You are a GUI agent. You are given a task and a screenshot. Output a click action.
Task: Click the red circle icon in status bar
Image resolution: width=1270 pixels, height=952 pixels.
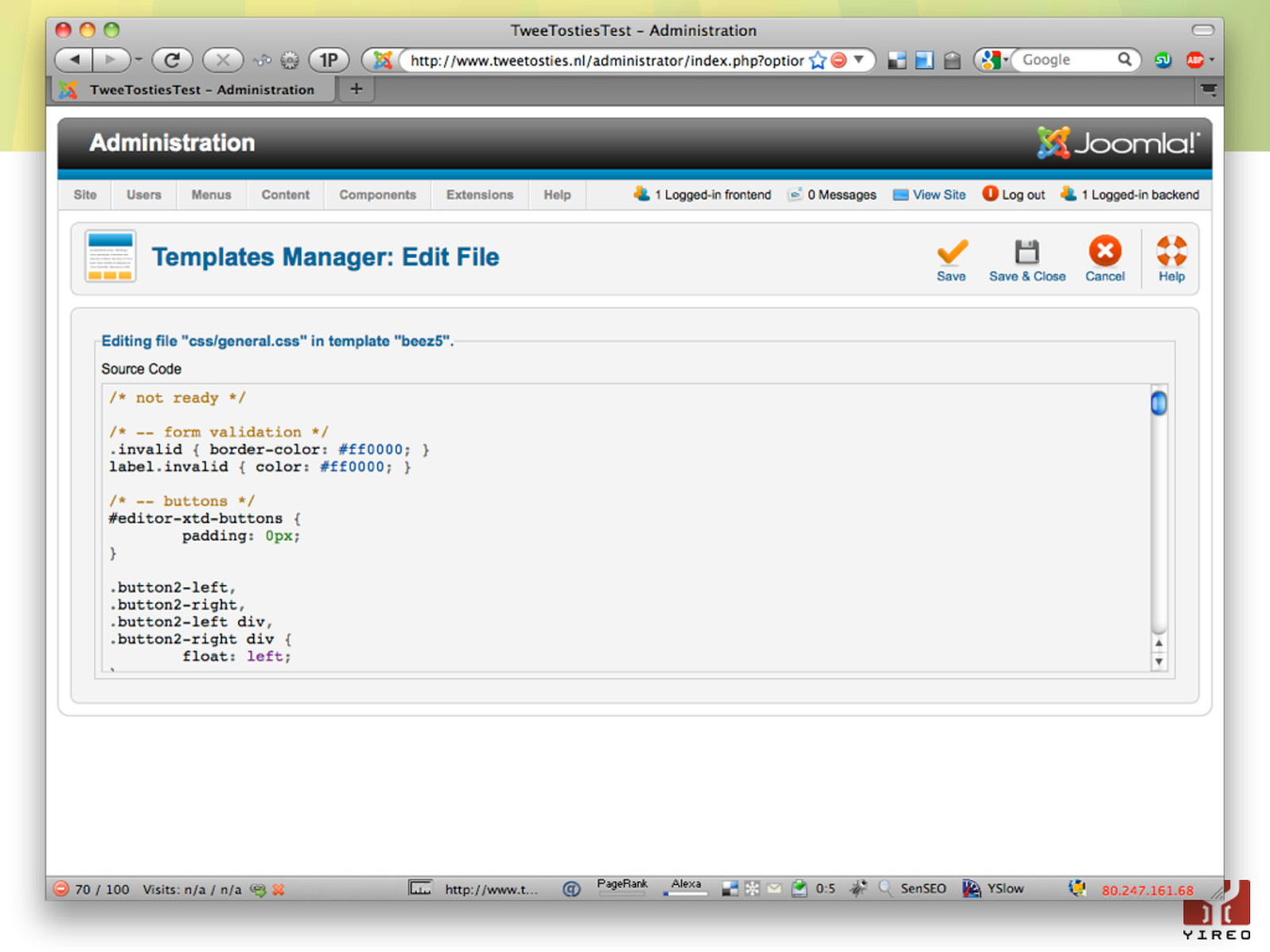(x=61, y=889)
